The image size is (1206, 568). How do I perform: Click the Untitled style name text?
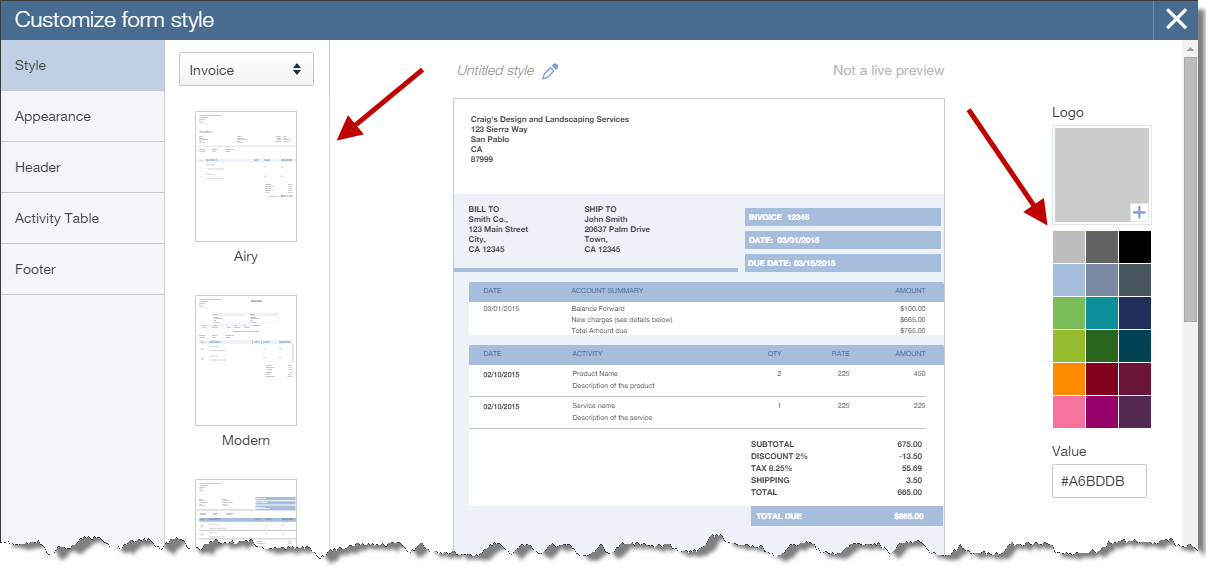coord(496,71)
